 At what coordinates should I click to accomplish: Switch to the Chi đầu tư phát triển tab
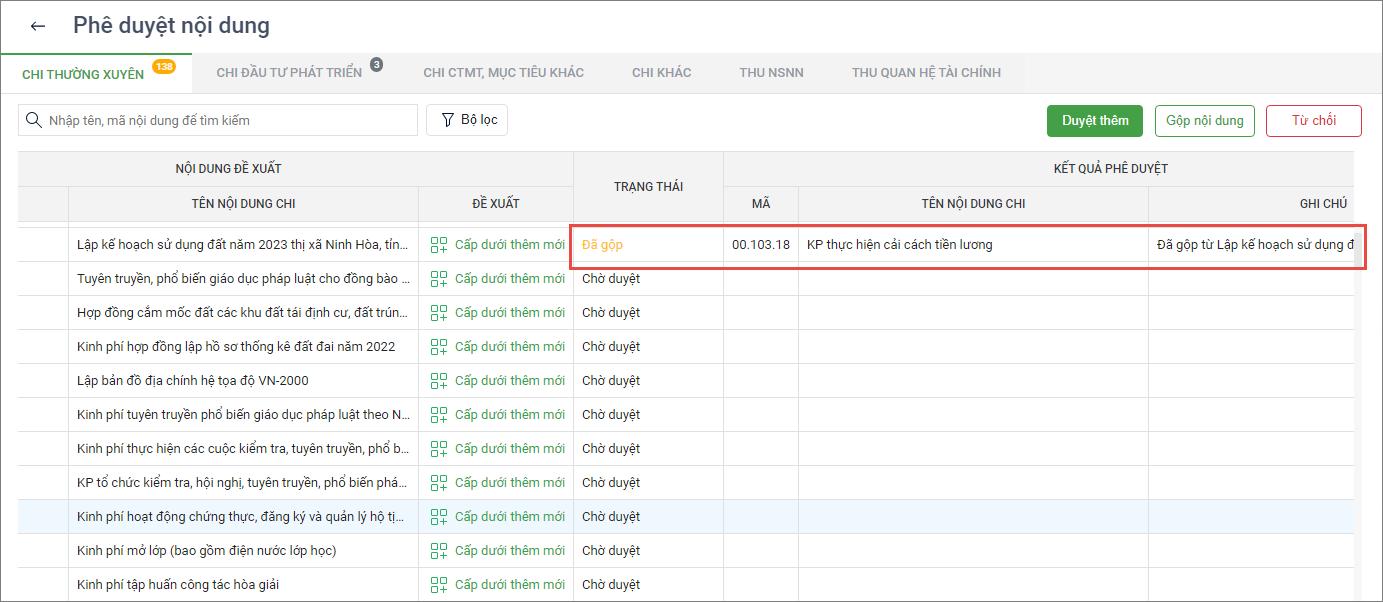coord(288,73)
